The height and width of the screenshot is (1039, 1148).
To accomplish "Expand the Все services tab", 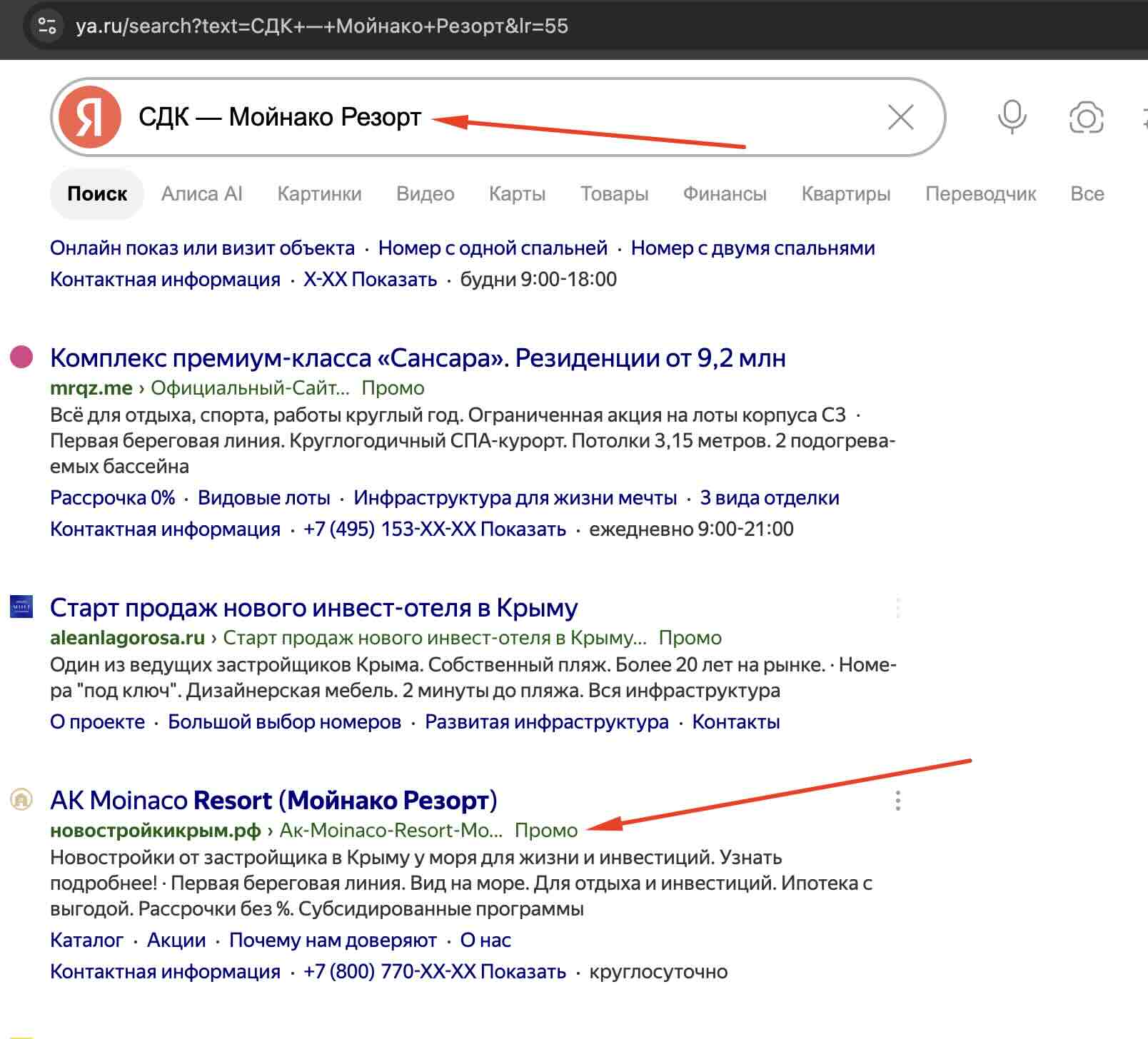I will 1087,194.
